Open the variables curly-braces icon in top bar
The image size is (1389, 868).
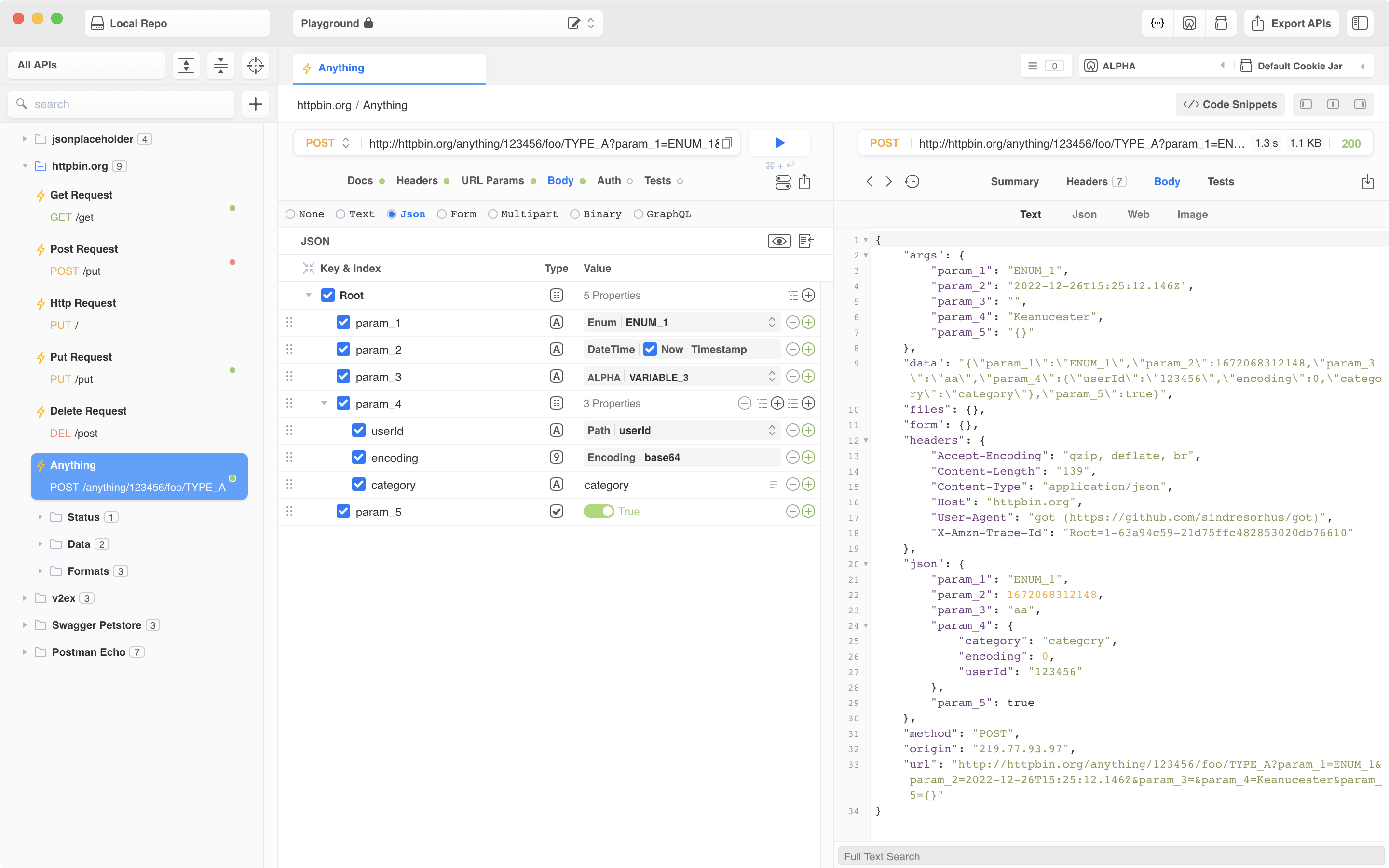pyautogui.click(x=1157, y=23)
